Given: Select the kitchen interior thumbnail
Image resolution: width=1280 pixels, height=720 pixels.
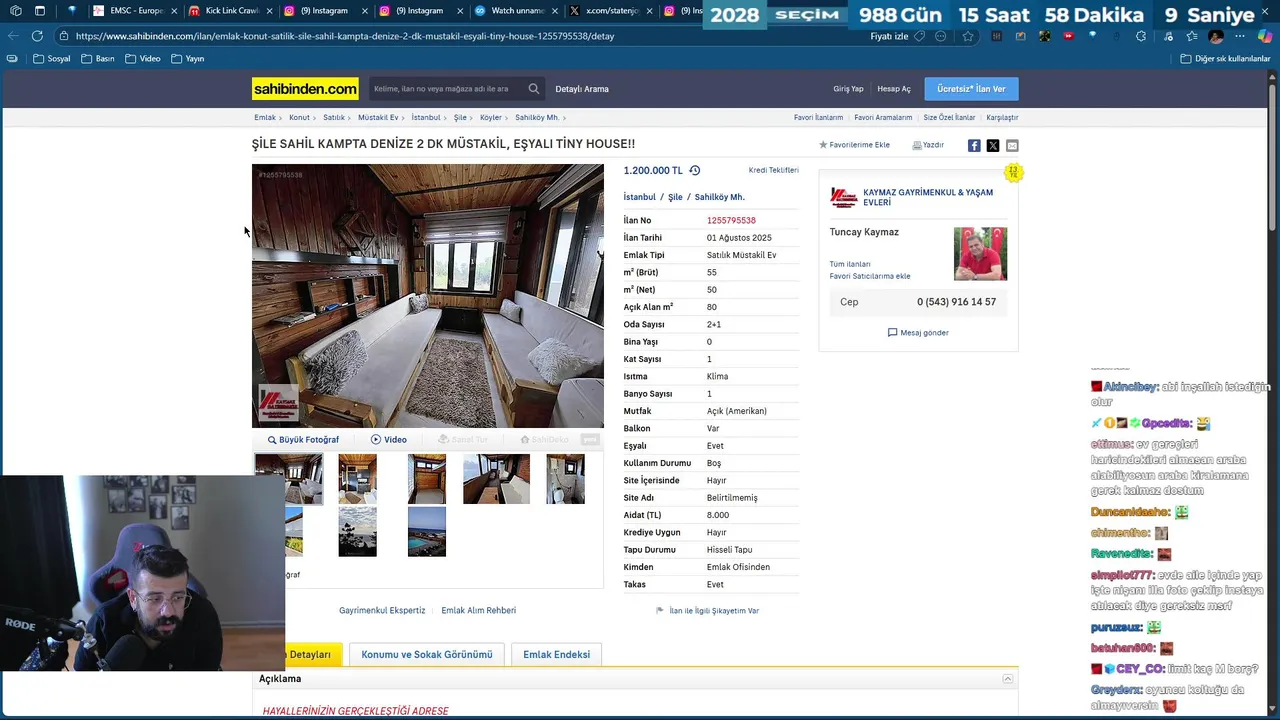Looking at the screenshot, I should tap(357, 479).
